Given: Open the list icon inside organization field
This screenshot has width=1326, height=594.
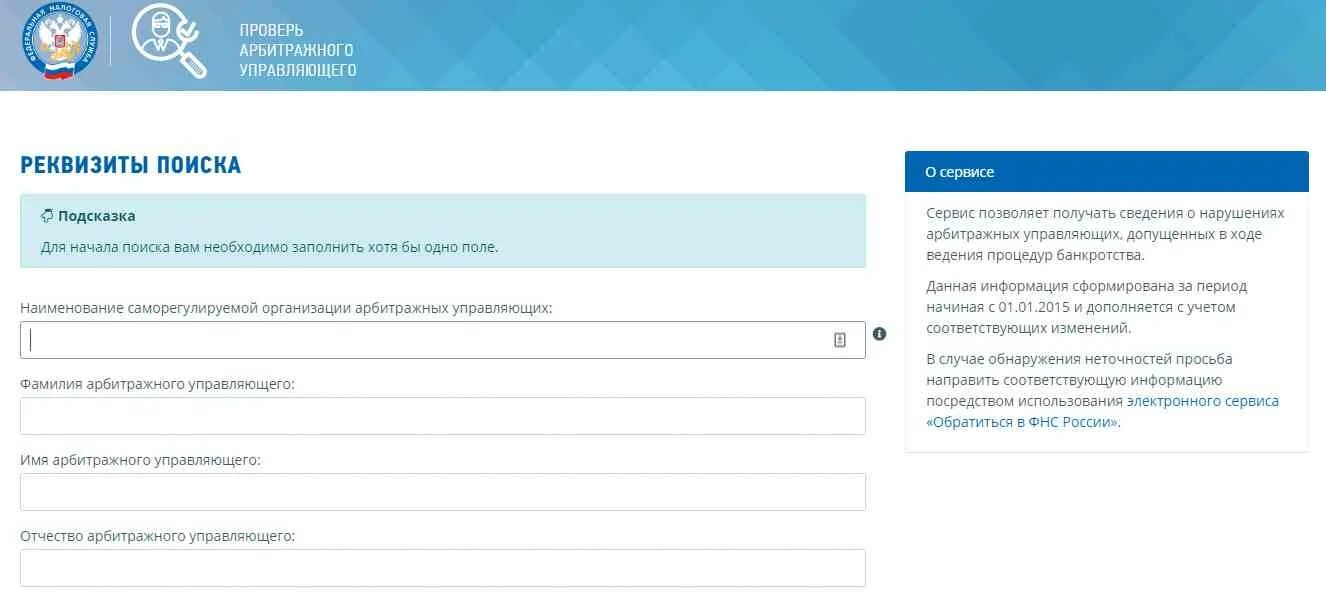Looking at the screenshot, I should pos(840,340).
